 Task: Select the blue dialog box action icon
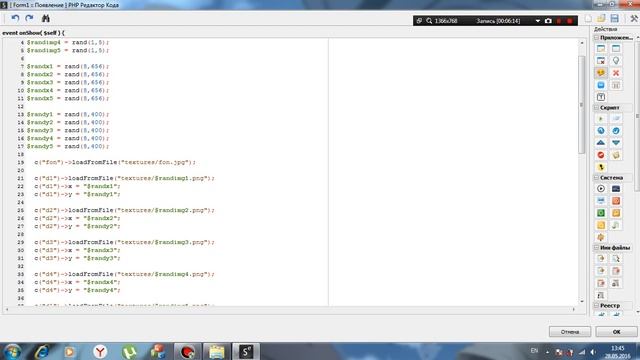tap(601, 85)
